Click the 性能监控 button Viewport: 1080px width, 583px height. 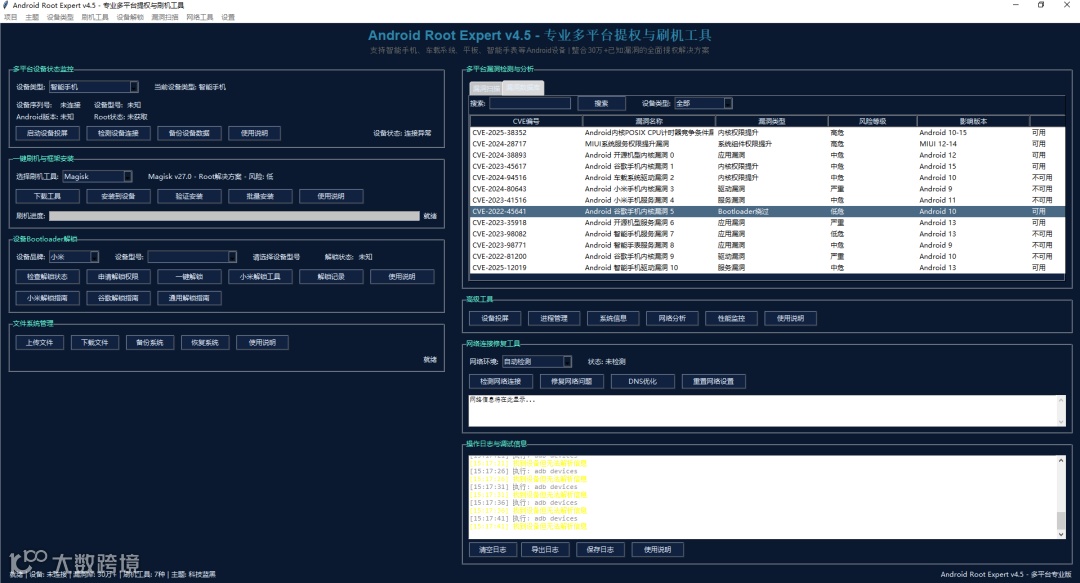tap(731, 318)
